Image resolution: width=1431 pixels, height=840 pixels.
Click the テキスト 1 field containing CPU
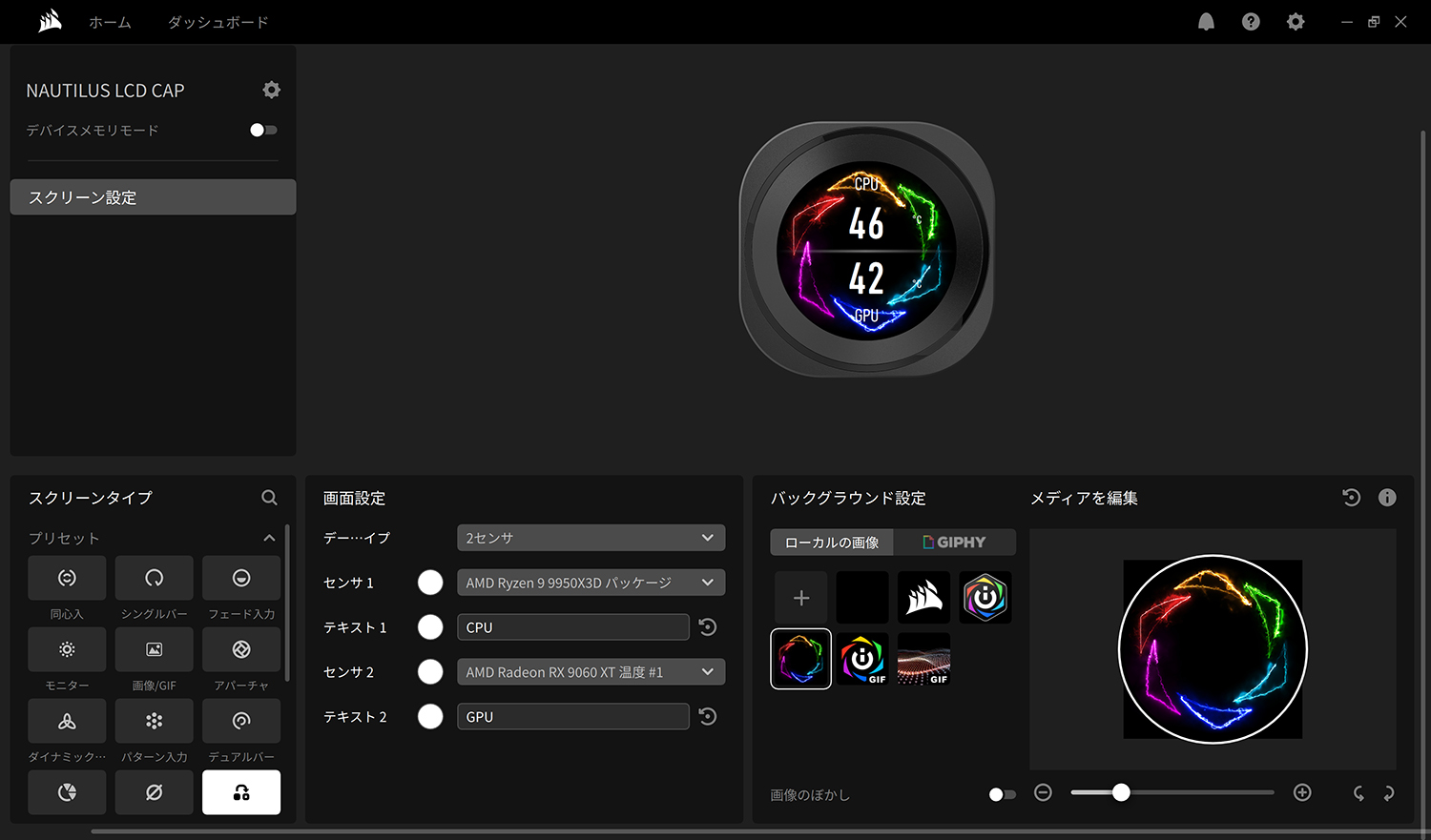pyautogui.click(x=572, y=627)
